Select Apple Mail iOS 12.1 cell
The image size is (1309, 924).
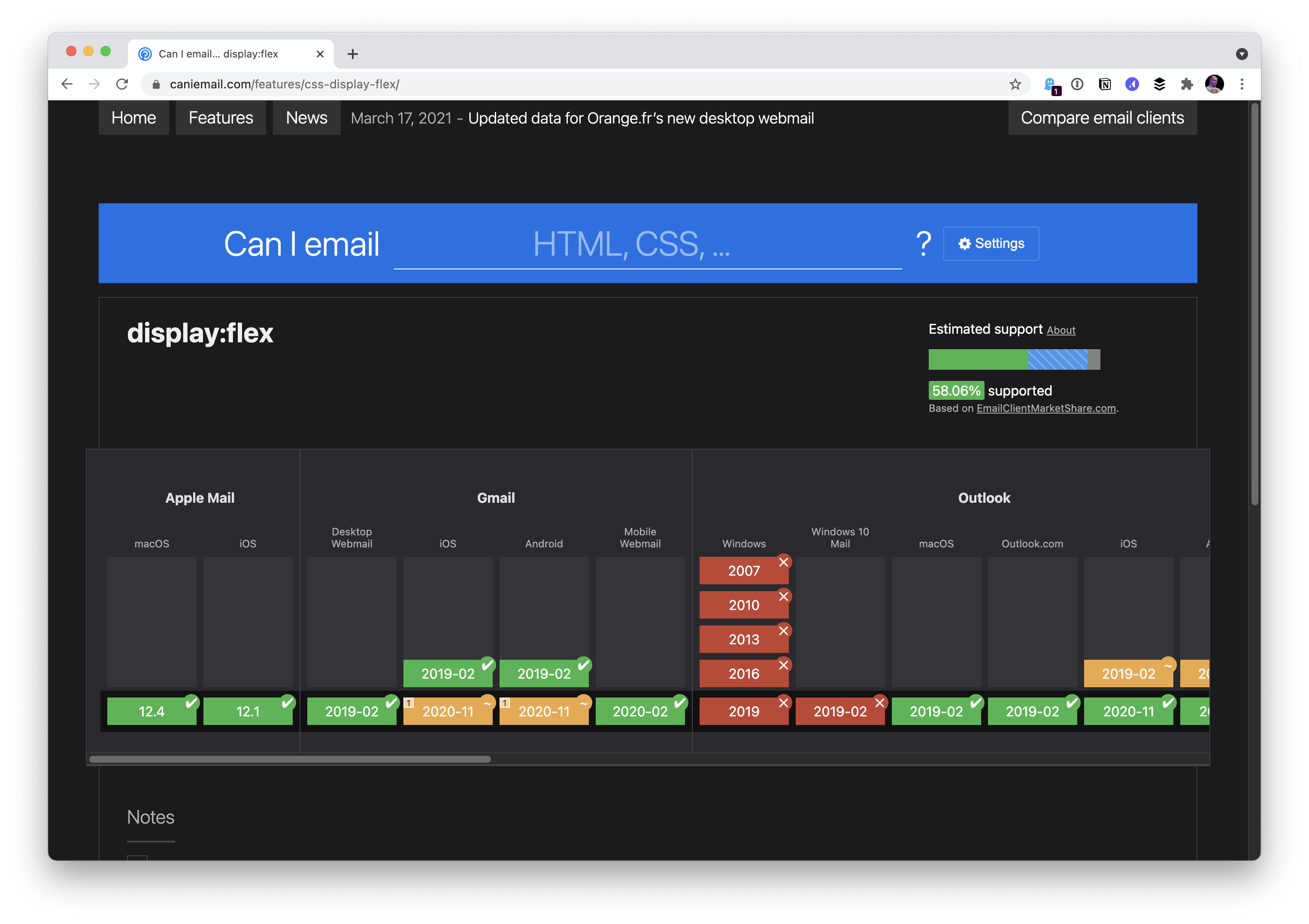point(248,711)
